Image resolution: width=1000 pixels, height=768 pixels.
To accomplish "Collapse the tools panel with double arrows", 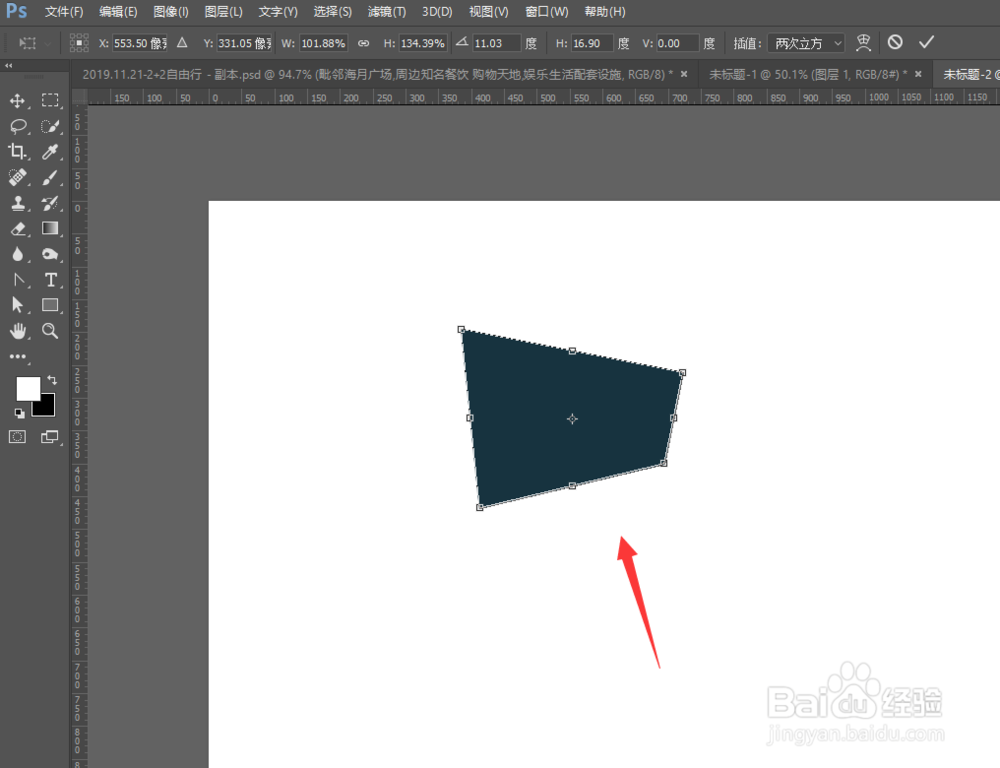I will coord(8,66).
